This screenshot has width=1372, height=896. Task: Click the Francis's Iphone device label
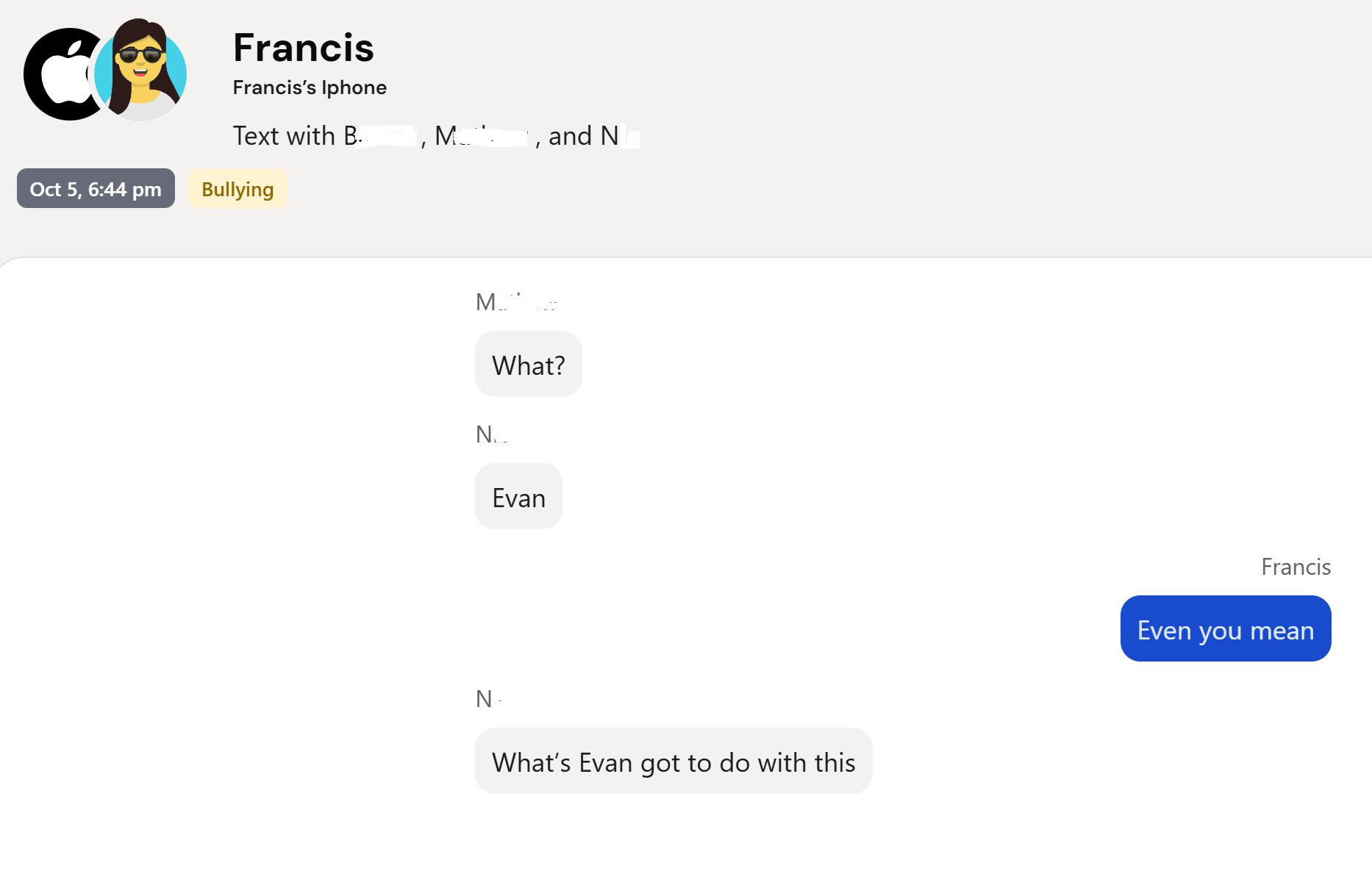pyautogui.click(x=310, y=87)
